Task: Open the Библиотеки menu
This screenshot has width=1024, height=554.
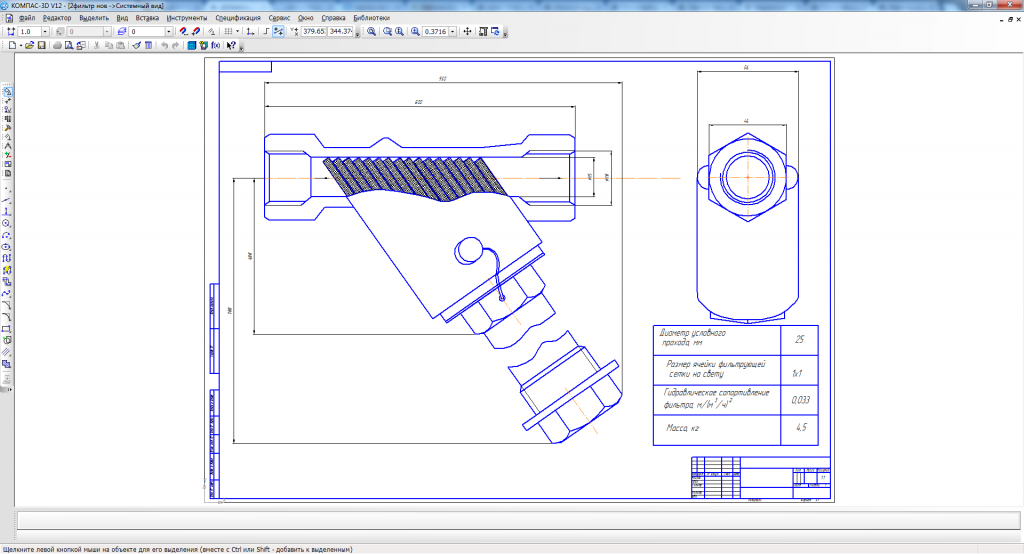Action: coord(372,18)
